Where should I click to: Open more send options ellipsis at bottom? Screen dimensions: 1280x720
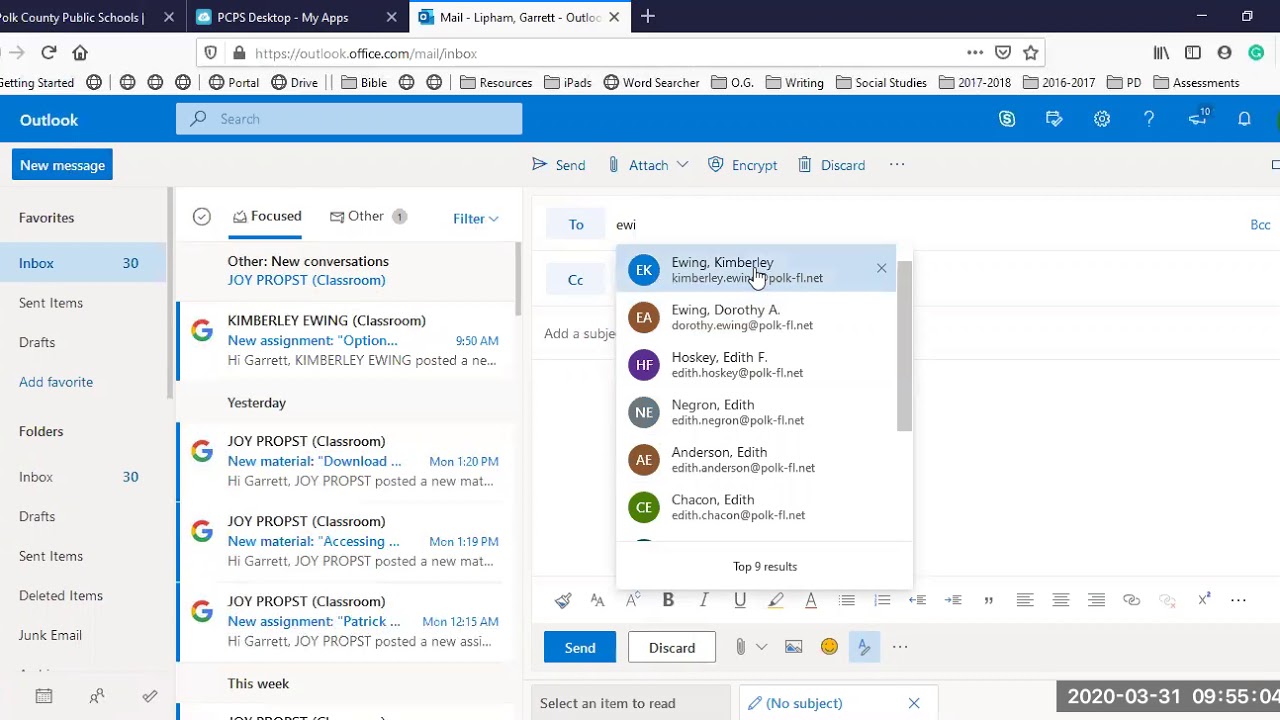900,647
